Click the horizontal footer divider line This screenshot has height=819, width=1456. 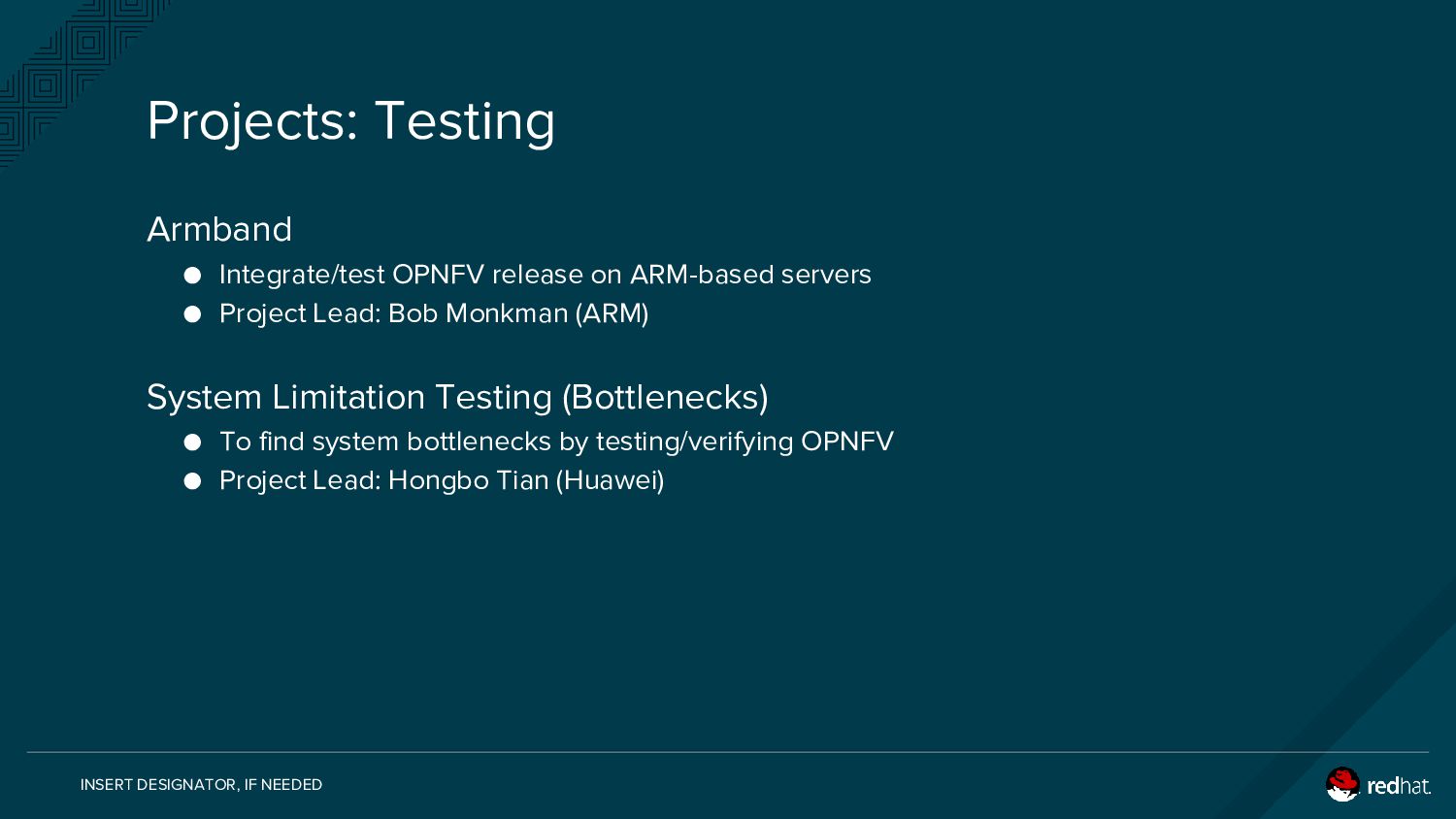[x=728, y=752]
